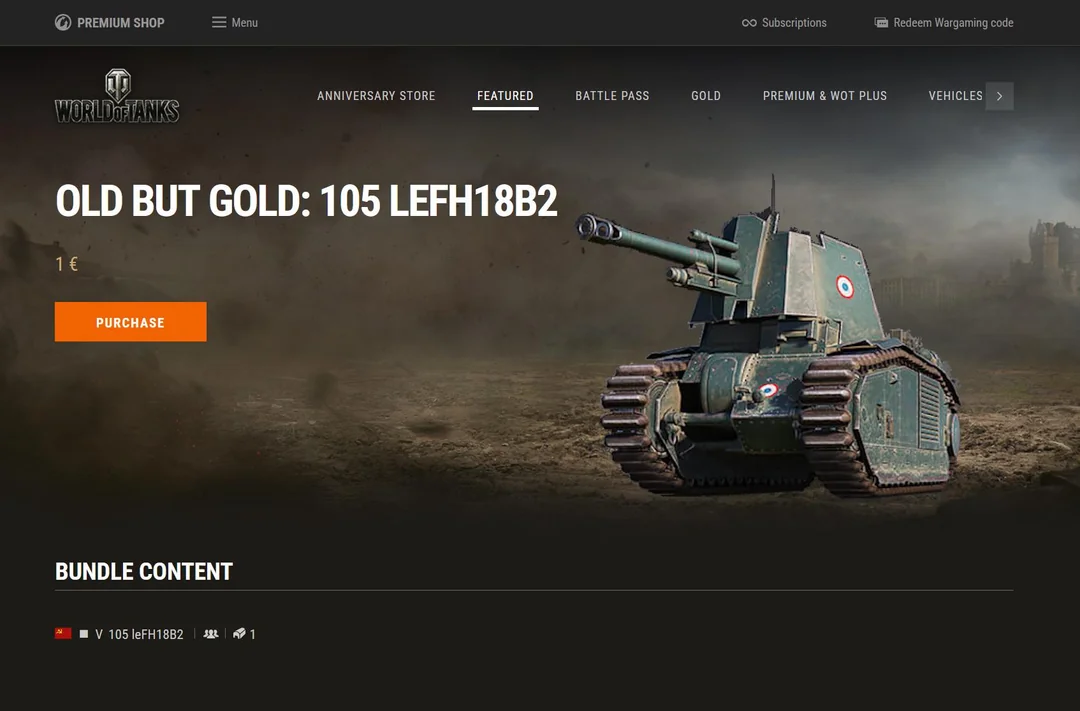Switch to the Battle Pass tab

pos(612,96)
